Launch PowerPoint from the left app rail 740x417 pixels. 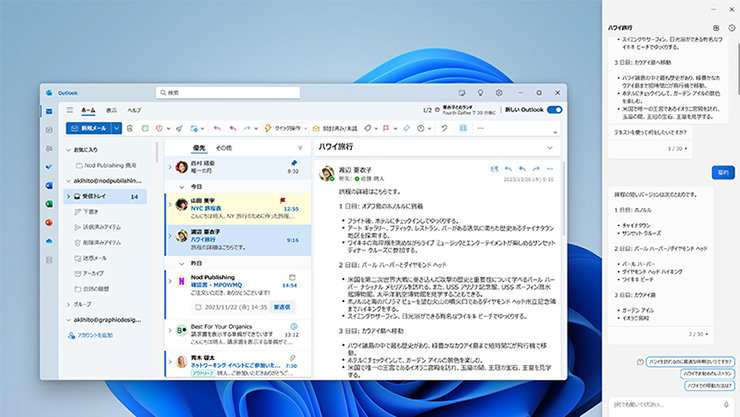point(49,222)
